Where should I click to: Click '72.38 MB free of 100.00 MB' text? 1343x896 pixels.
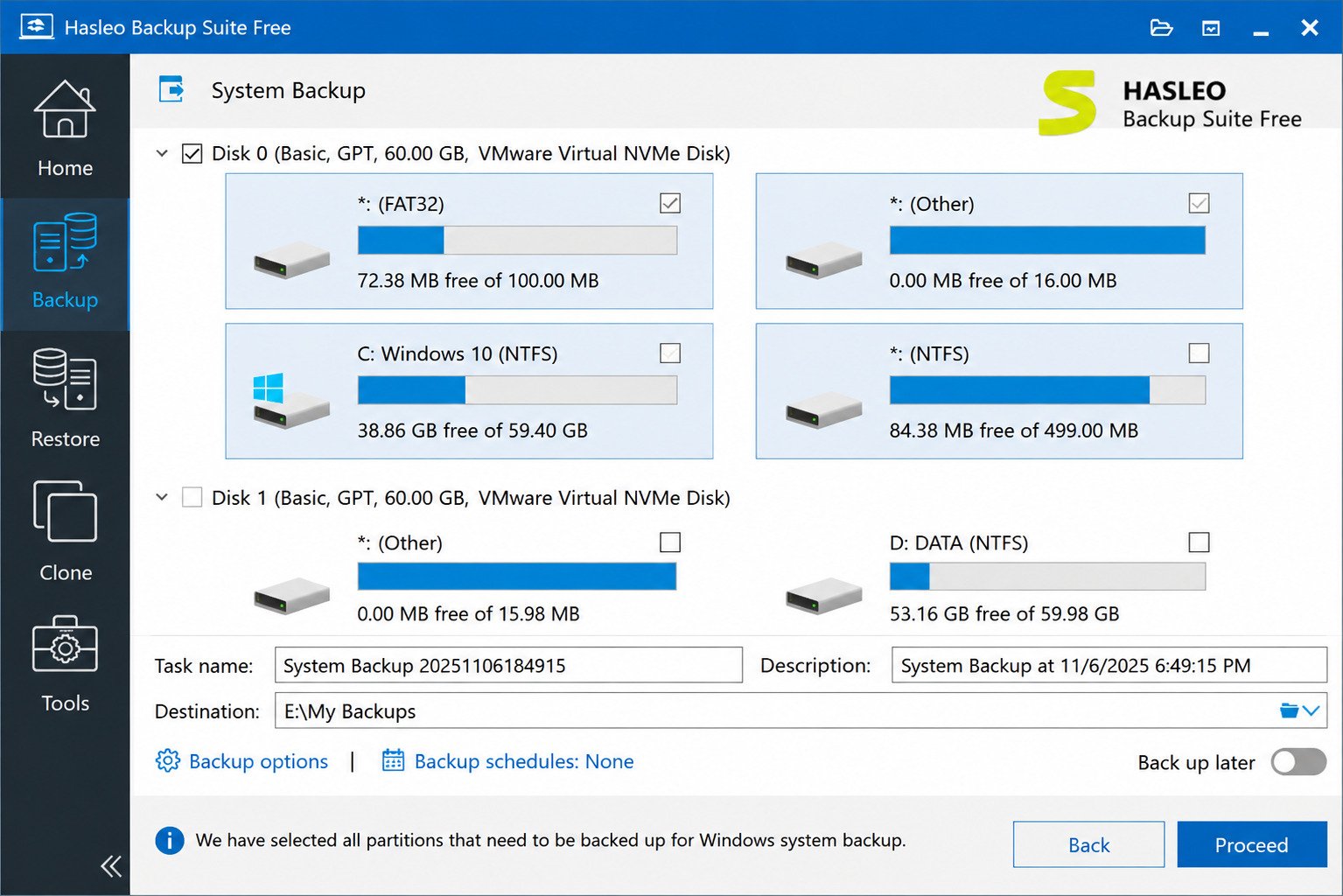[x=478, y=281]
